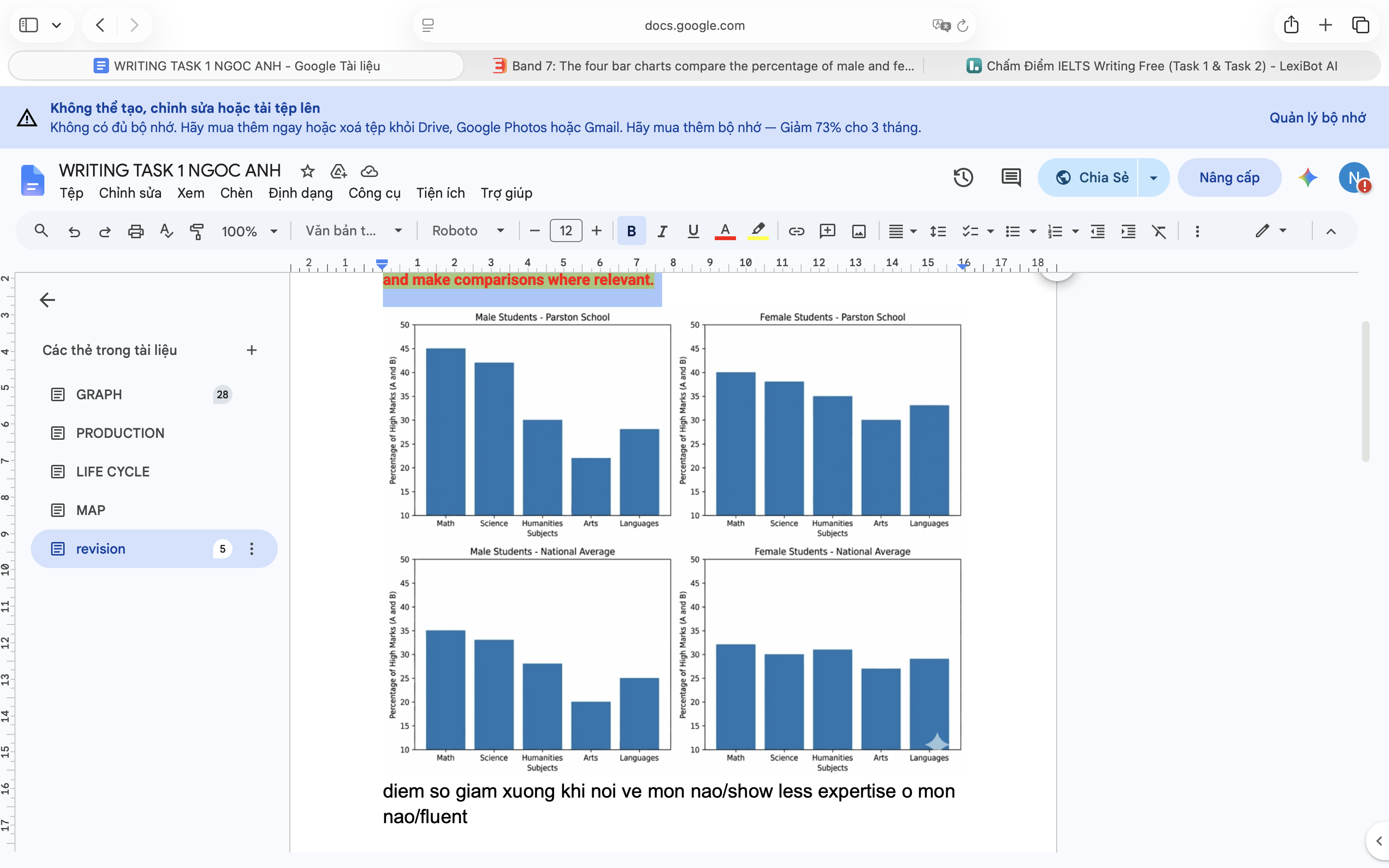This screenshot has width=1389, height=868.
Task: Insert a link with chain icon
Action: coord(796,231)
